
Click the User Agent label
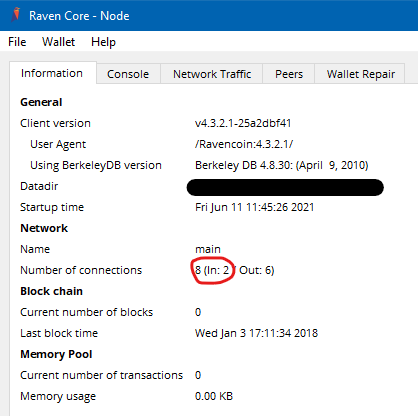58,144
